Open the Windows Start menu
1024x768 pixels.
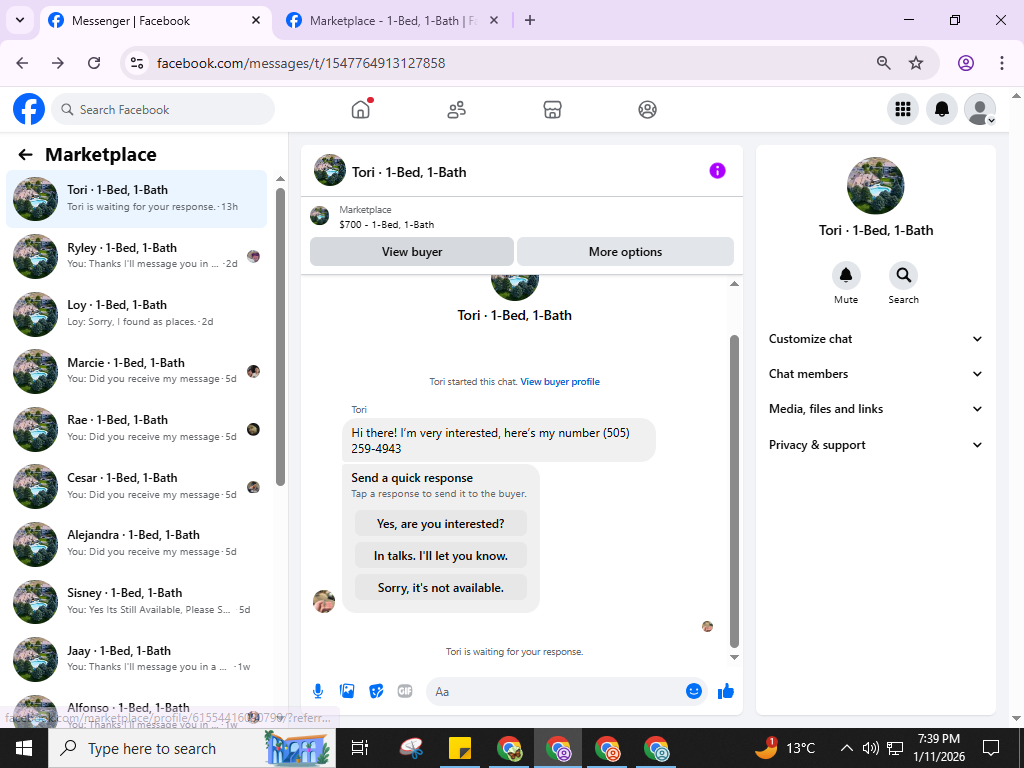(24, 748)
